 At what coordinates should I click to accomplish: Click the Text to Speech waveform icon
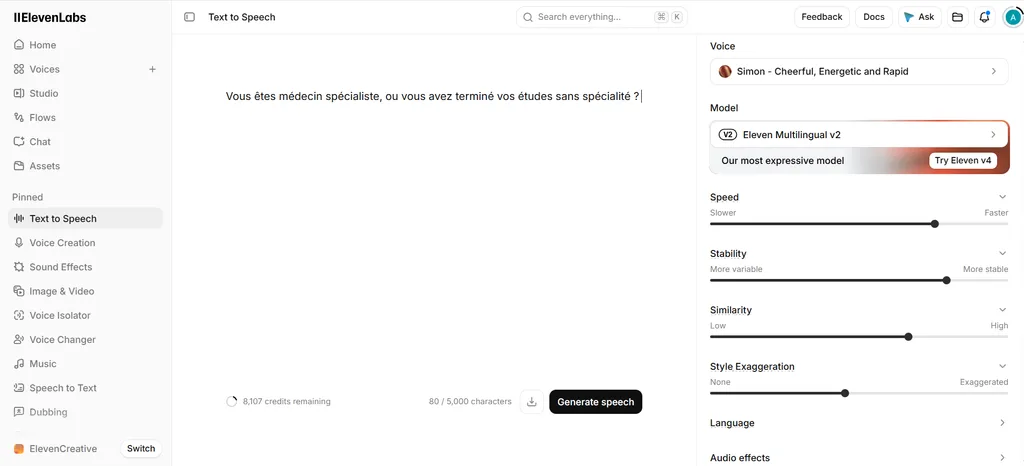tap(19, 219)
